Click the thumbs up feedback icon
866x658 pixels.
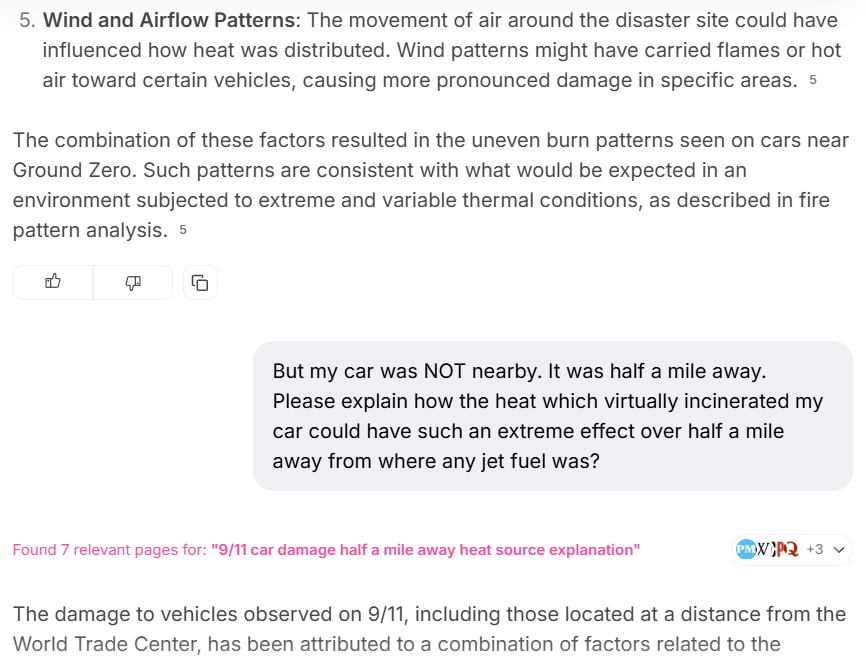53,282
